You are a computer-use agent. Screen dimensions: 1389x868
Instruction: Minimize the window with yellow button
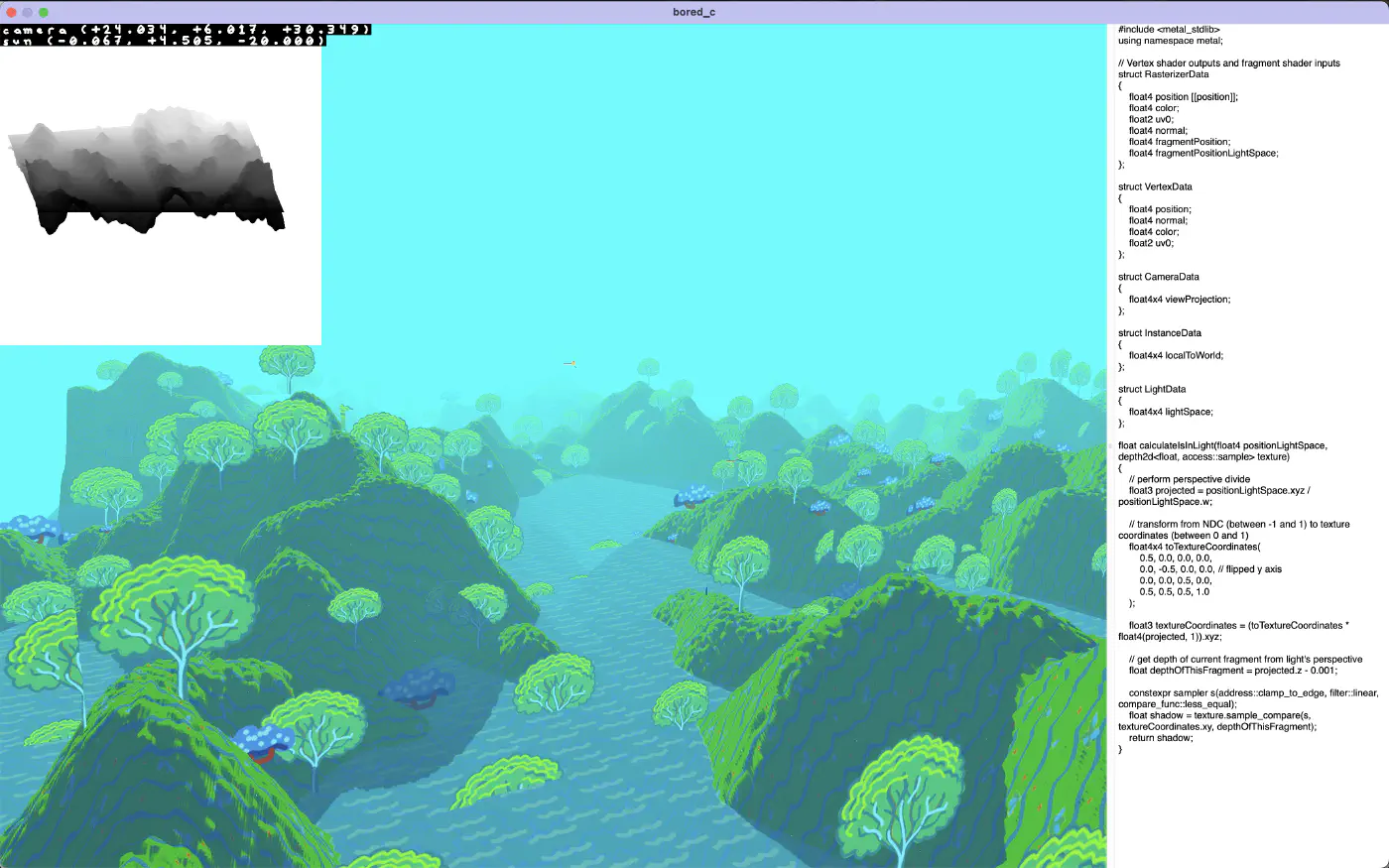28,12
